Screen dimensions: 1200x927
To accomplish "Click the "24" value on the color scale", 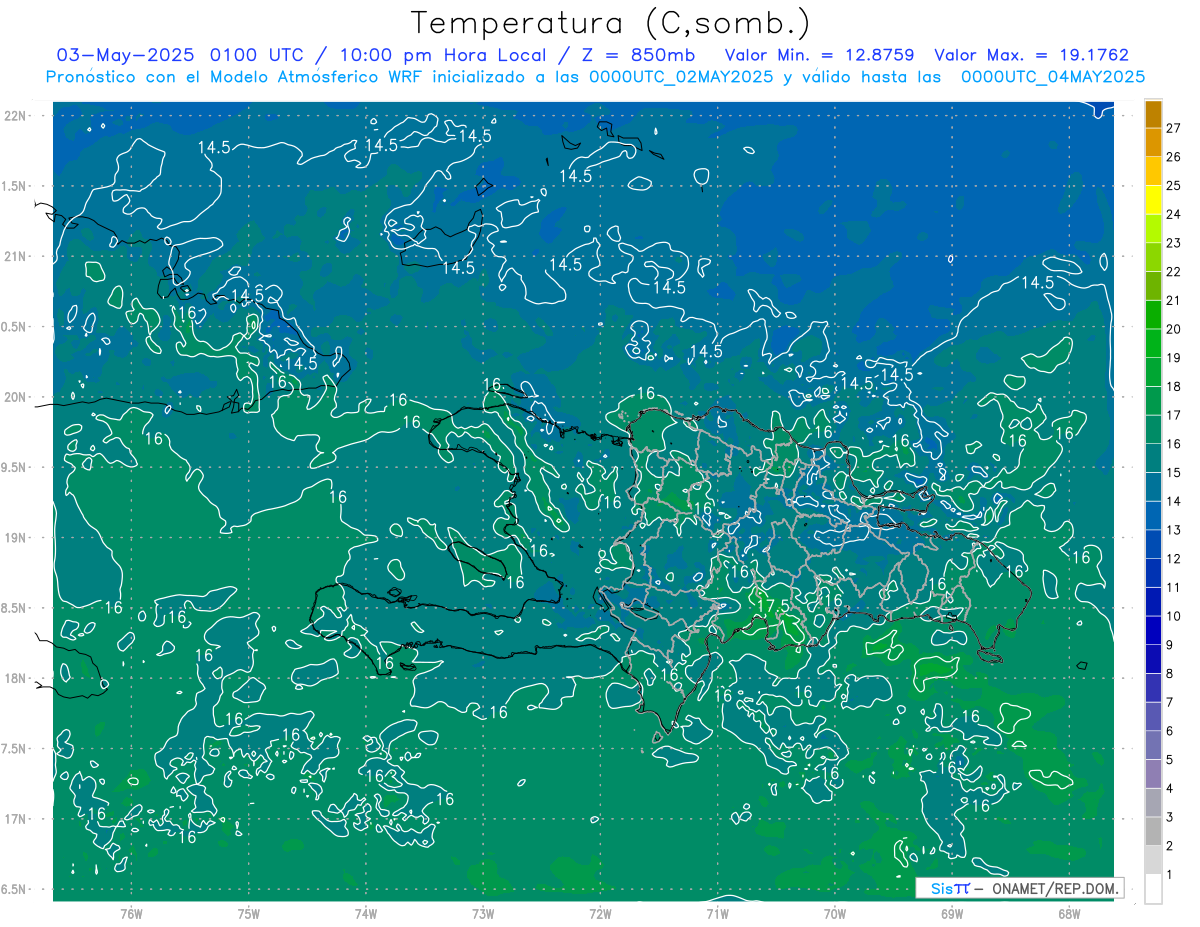I will pyautogui.click(x=1173, y=214).
